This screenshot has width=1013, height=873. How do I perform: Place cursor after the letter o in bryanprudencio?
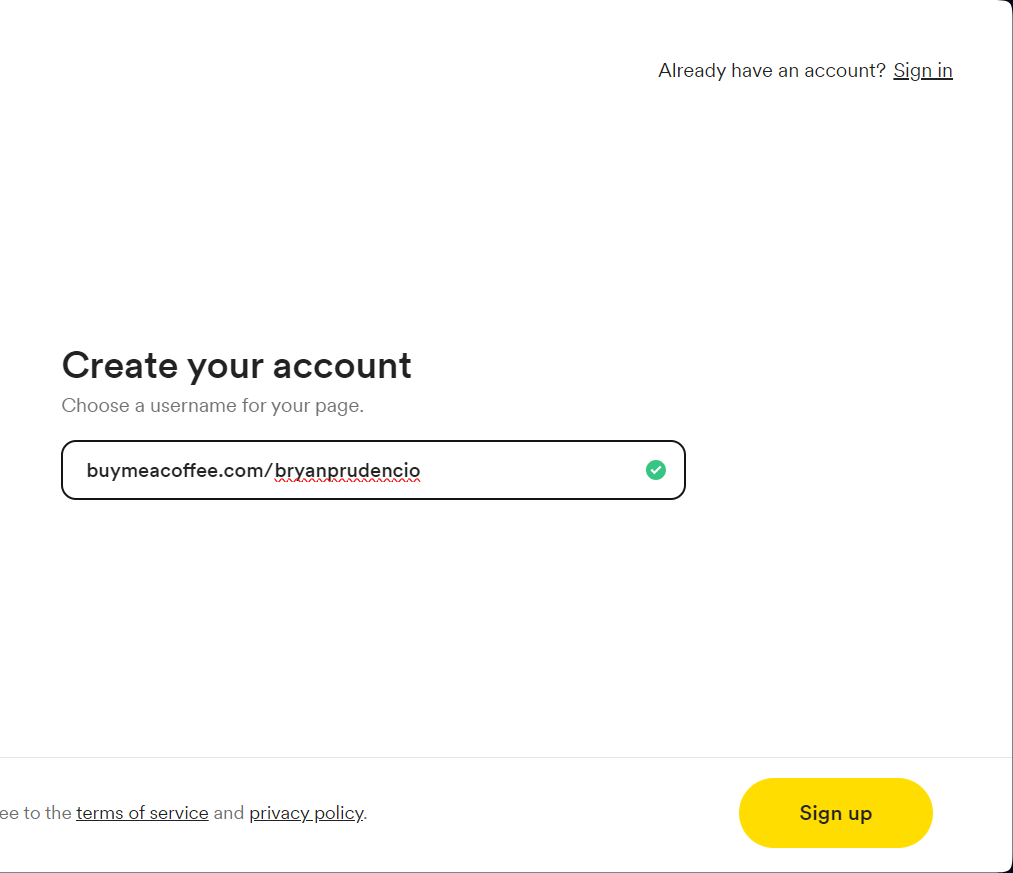(421, 470)
